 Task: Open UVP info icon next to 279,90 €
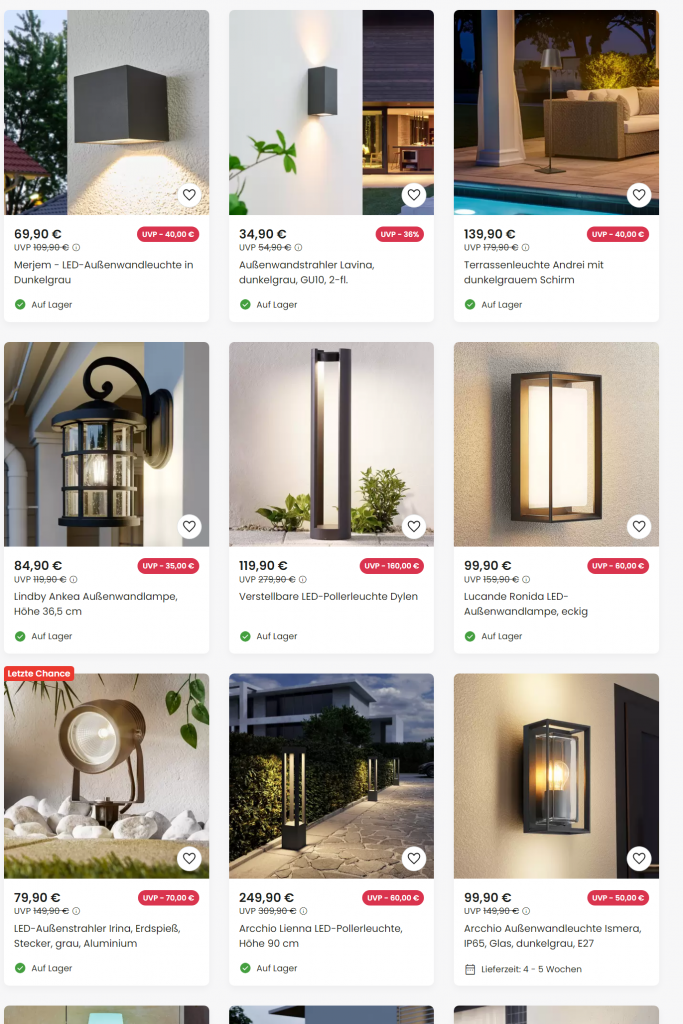pos(303,579)
